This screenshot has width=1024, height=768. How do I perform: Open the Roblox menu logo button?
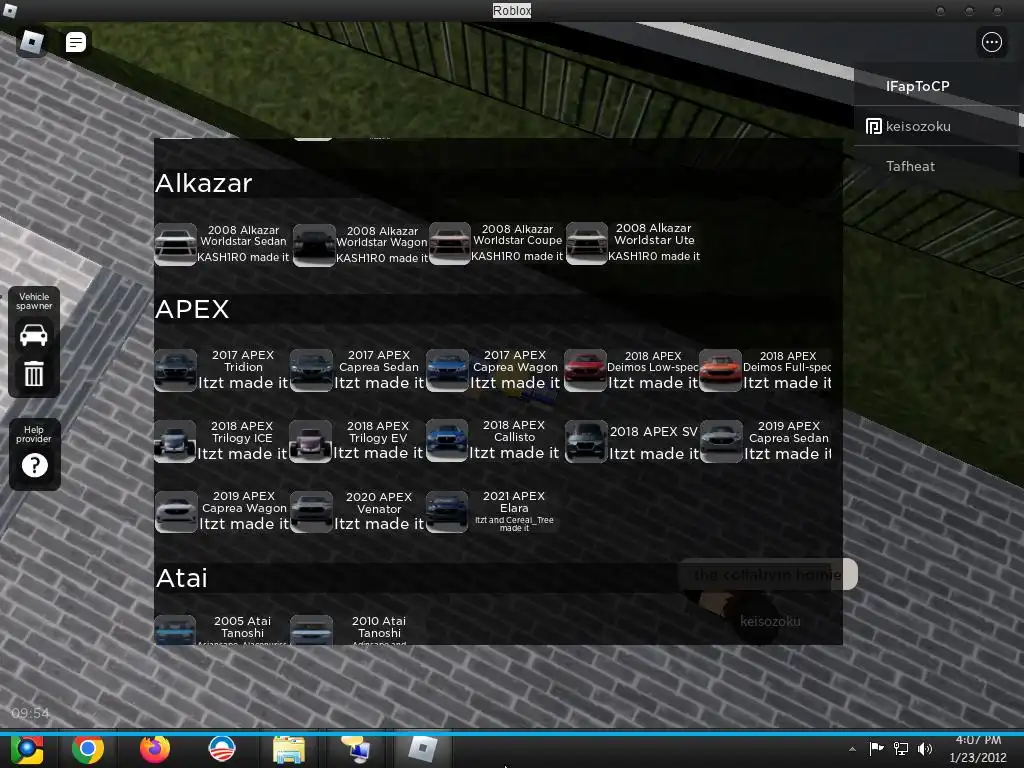click(31, 42)
